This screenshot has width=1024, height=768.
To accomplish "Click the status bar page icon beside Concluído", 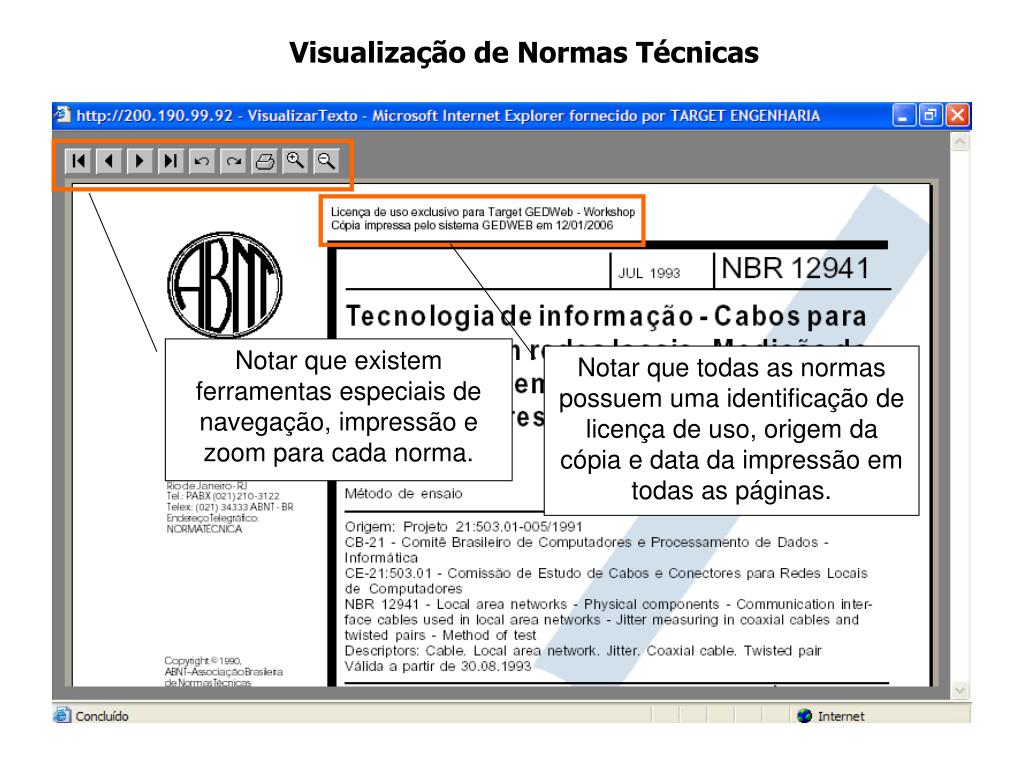I will point(63,715).
